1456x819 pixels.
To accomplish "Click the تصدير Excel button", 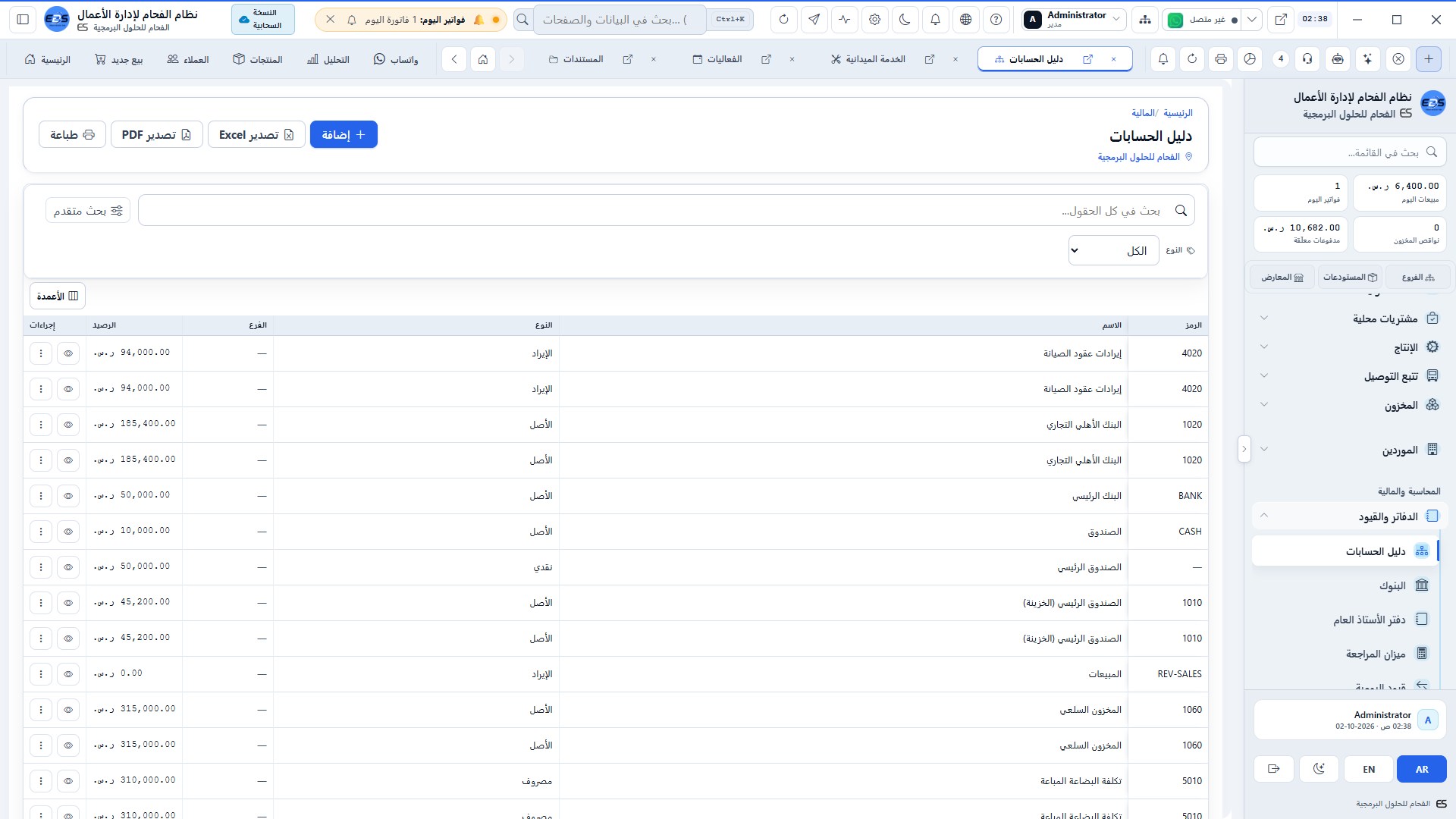I will coord(256,135).
